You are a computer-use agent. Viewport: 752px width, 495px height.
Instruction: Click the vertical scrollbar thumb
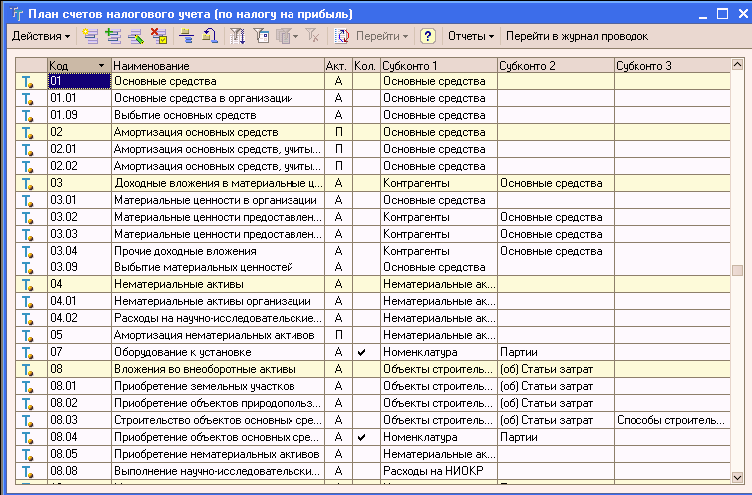click(x=738, y=270)
